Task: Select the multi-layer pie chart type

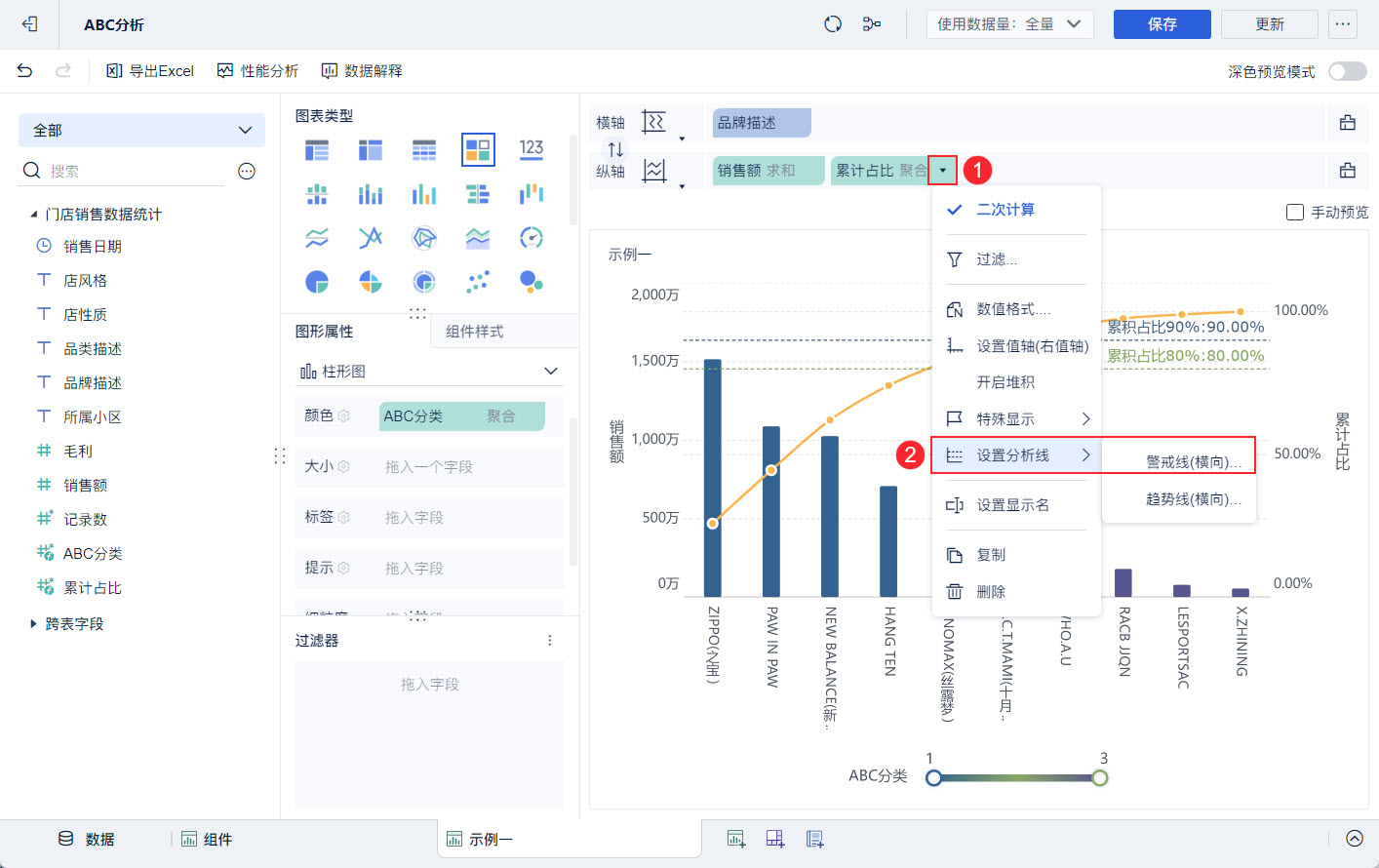Action: coord(424,282)
